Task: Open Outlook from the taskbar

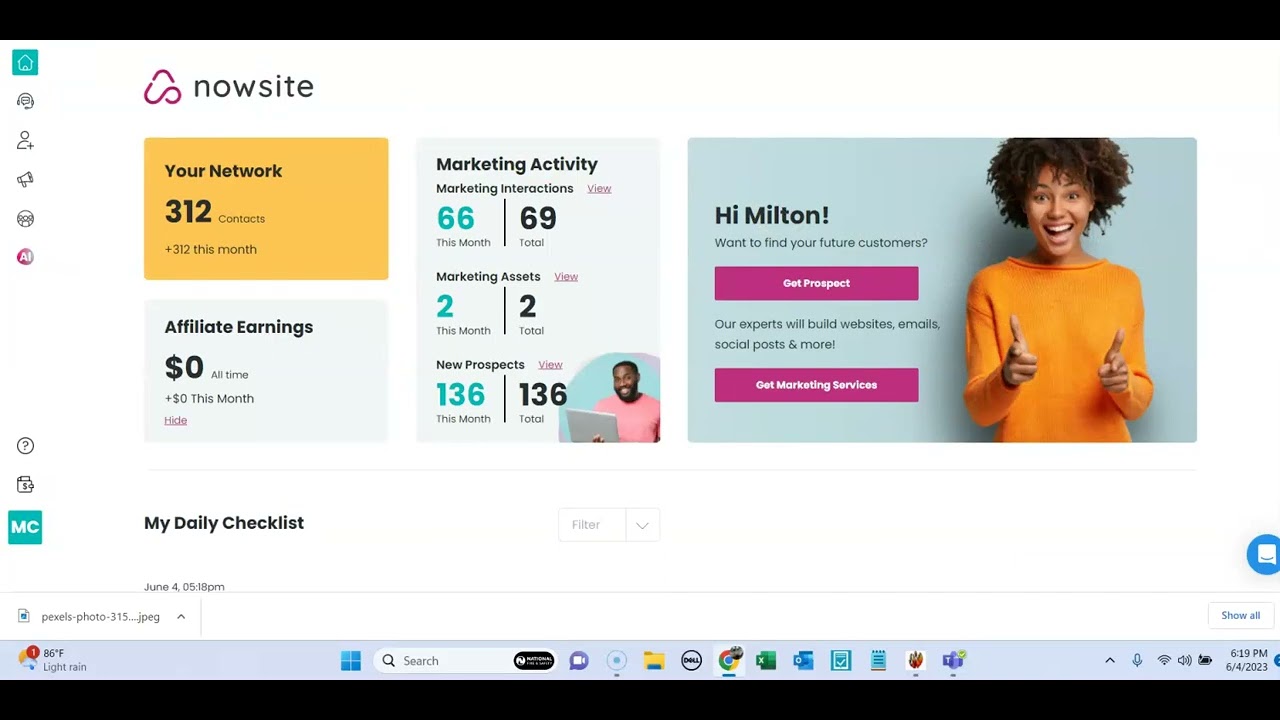Action: click(x=803, y=660)
